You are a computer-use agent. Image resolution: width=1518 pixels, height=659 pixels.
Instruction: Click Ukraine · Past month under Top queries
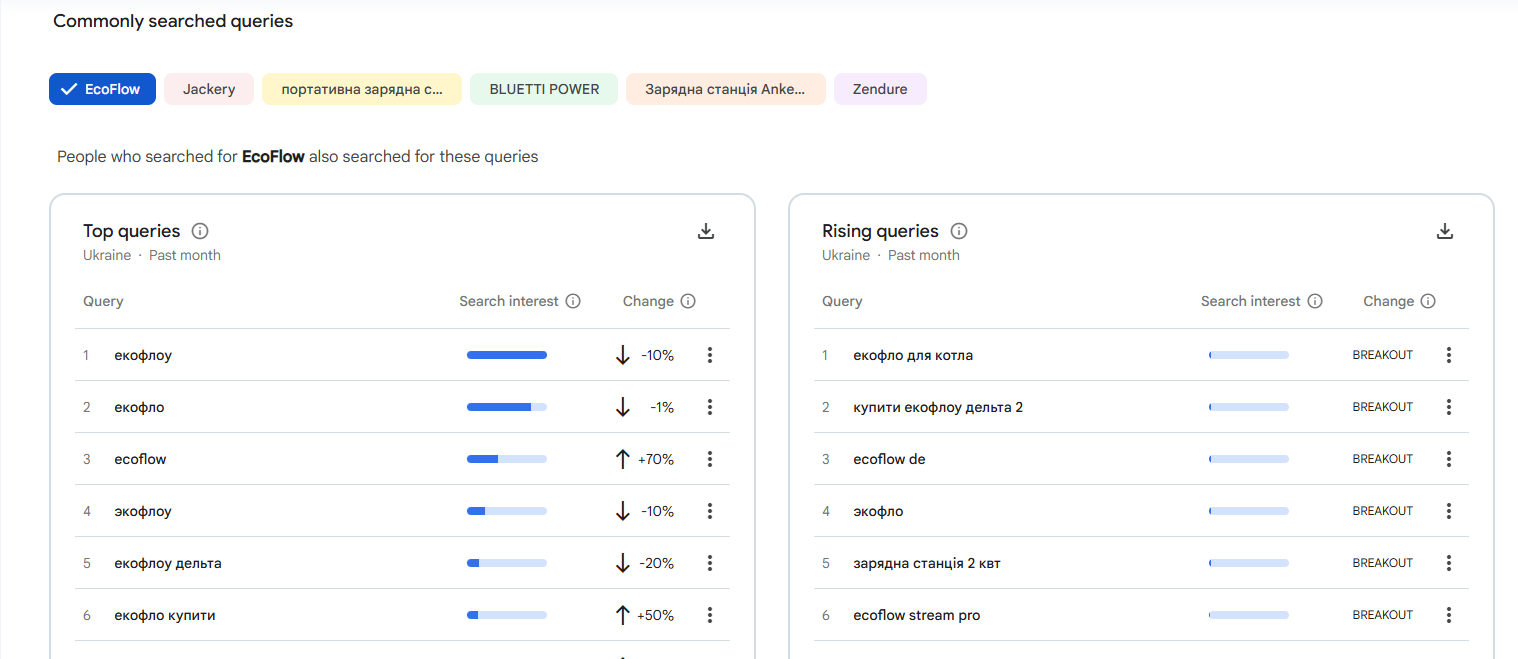(152, 255)
